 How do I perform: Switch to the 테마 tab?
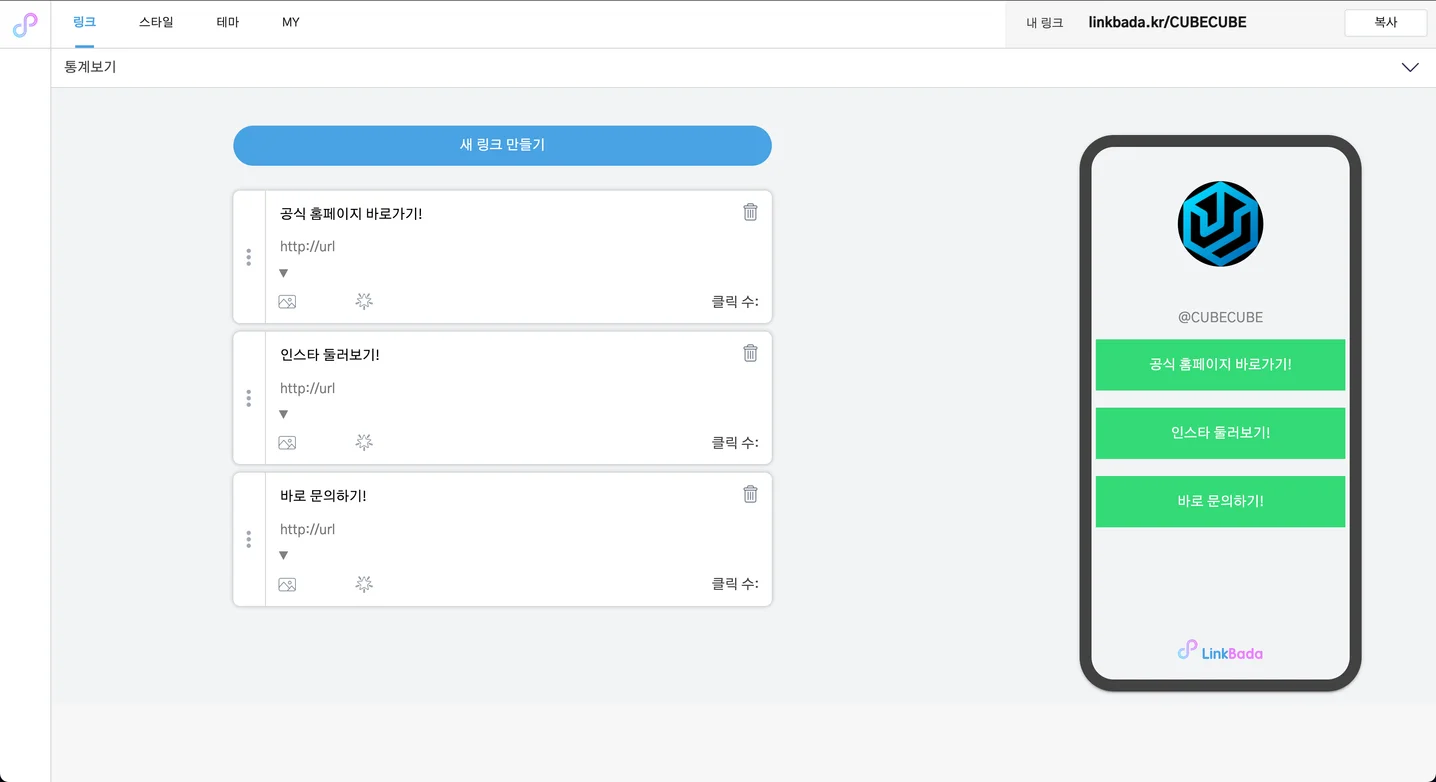point(227,22)
